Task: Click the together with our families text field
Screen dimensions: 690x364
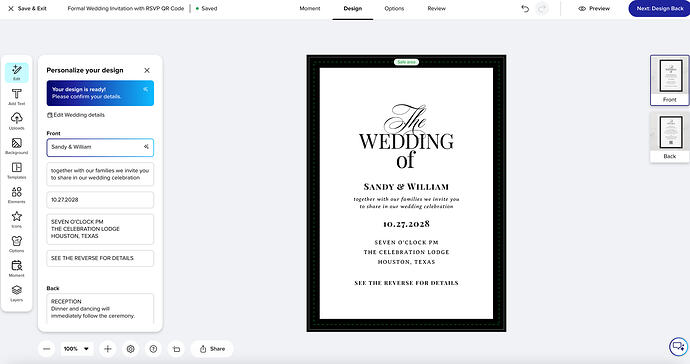Action: tap(100, 174)
